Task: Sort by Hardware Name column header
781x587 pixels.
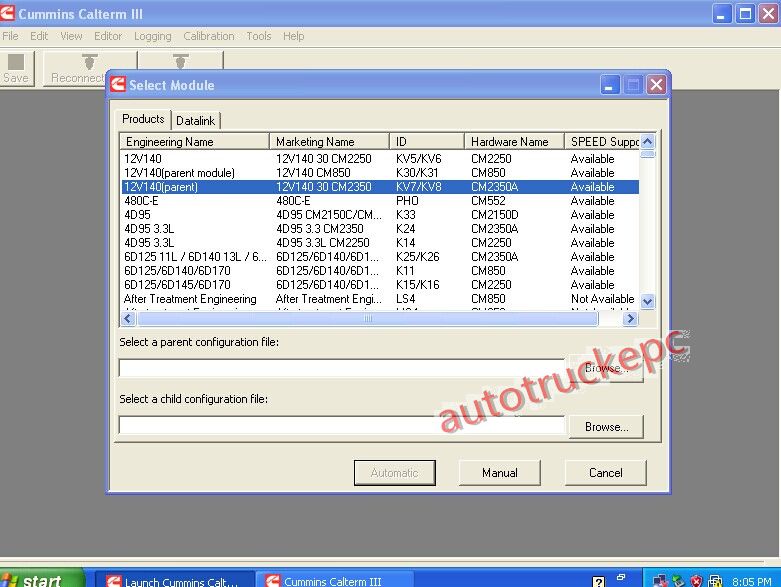Action: (515, 142)
